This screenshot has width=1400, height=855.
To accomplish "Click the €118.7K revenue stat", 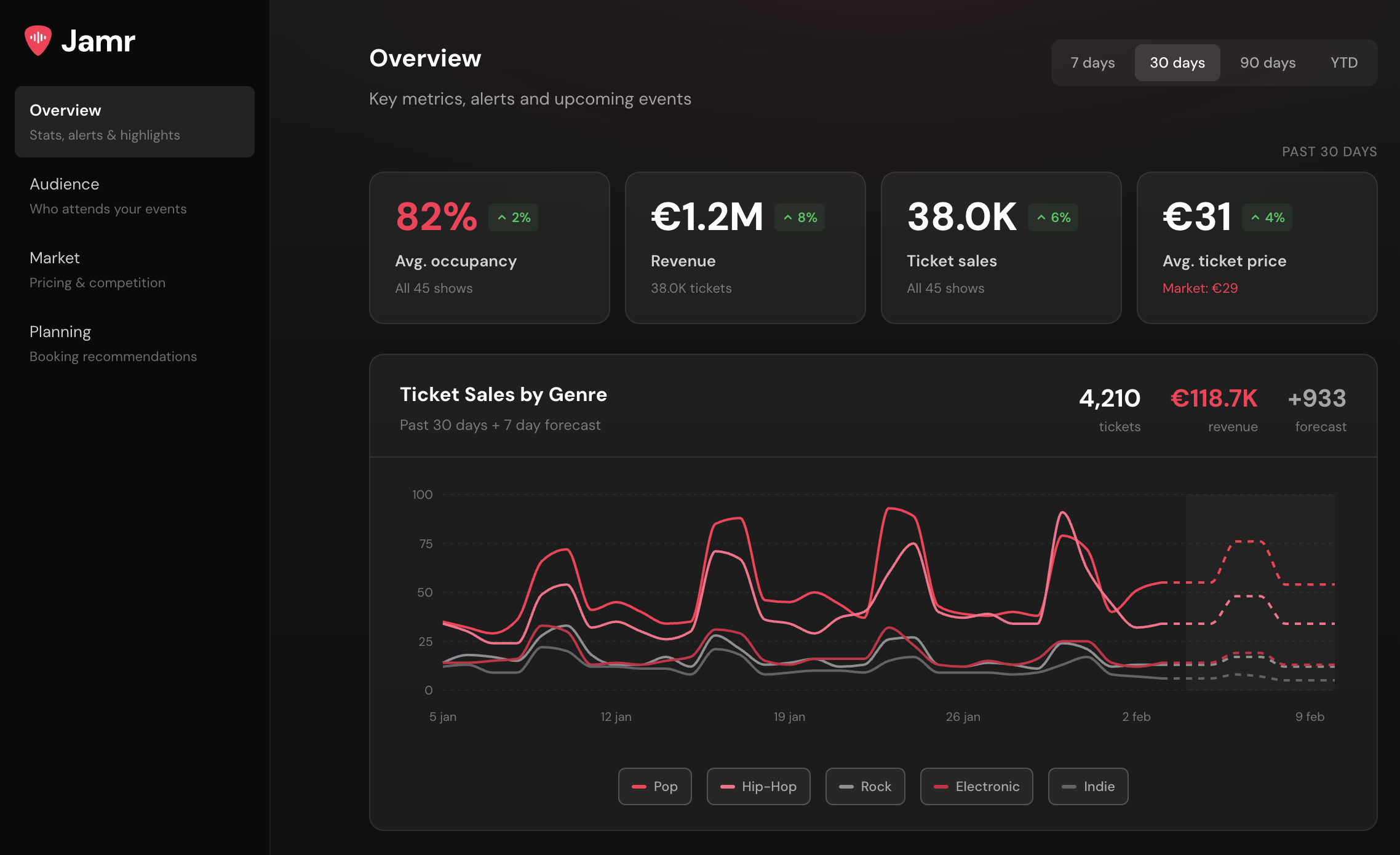I will click(x=1213, y=399).
